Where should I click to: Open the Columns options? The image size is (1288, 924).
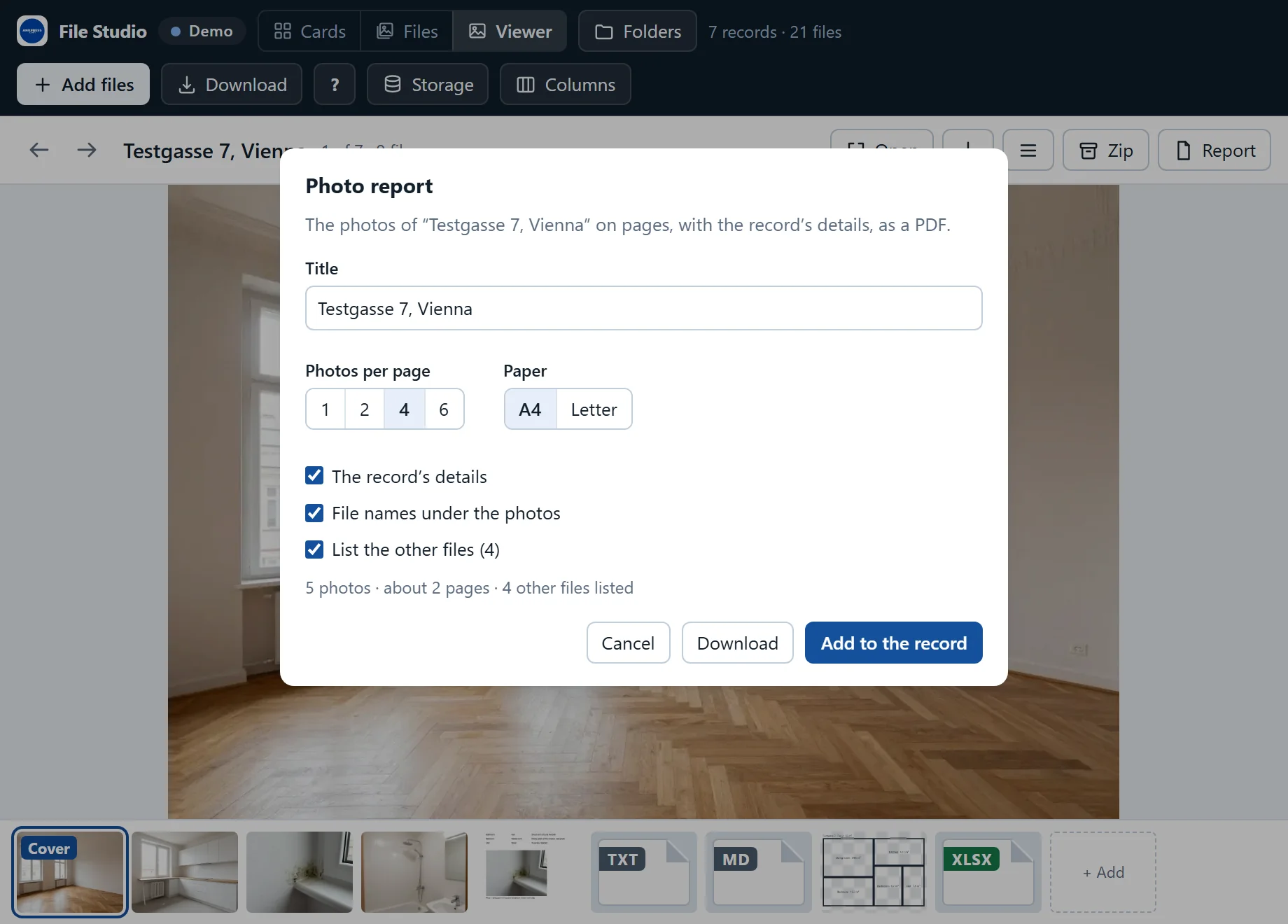(x=566, y=85)
